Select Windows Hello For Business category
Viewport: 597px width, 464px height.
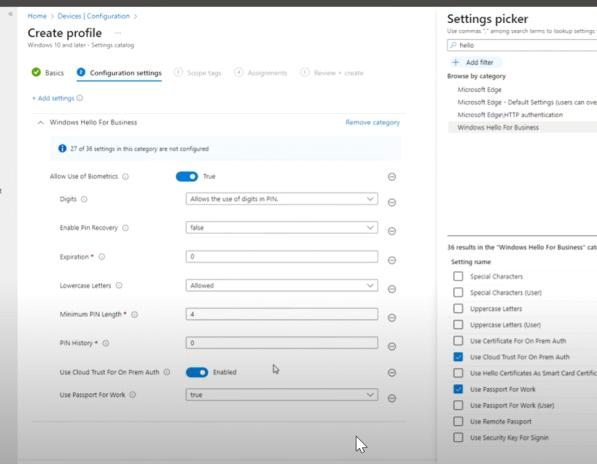[x=522, y=127]
